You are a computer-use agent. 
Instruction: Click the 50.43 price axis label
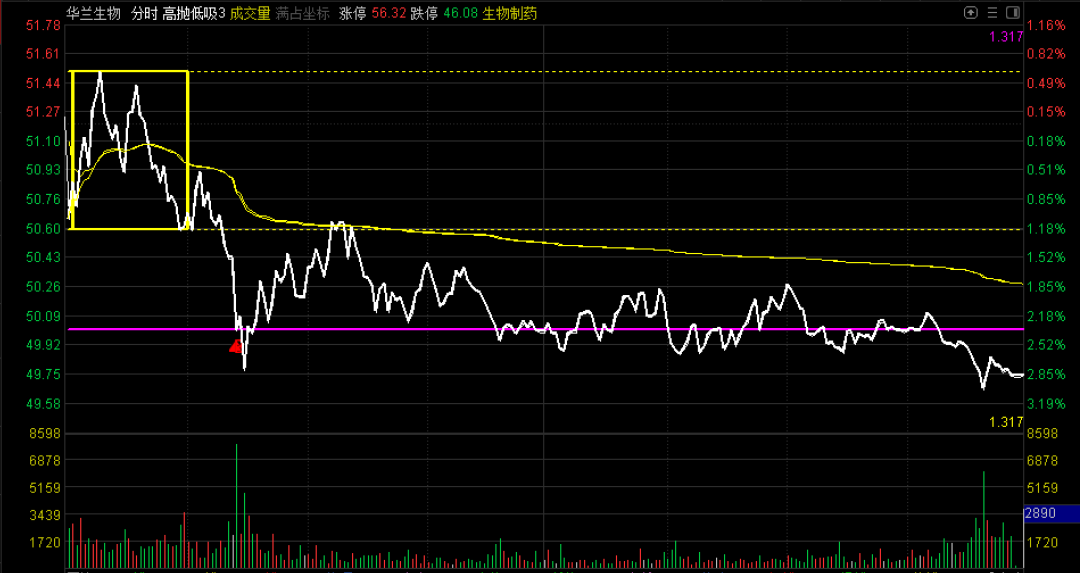pyautogui.click(x=43, y=257)
